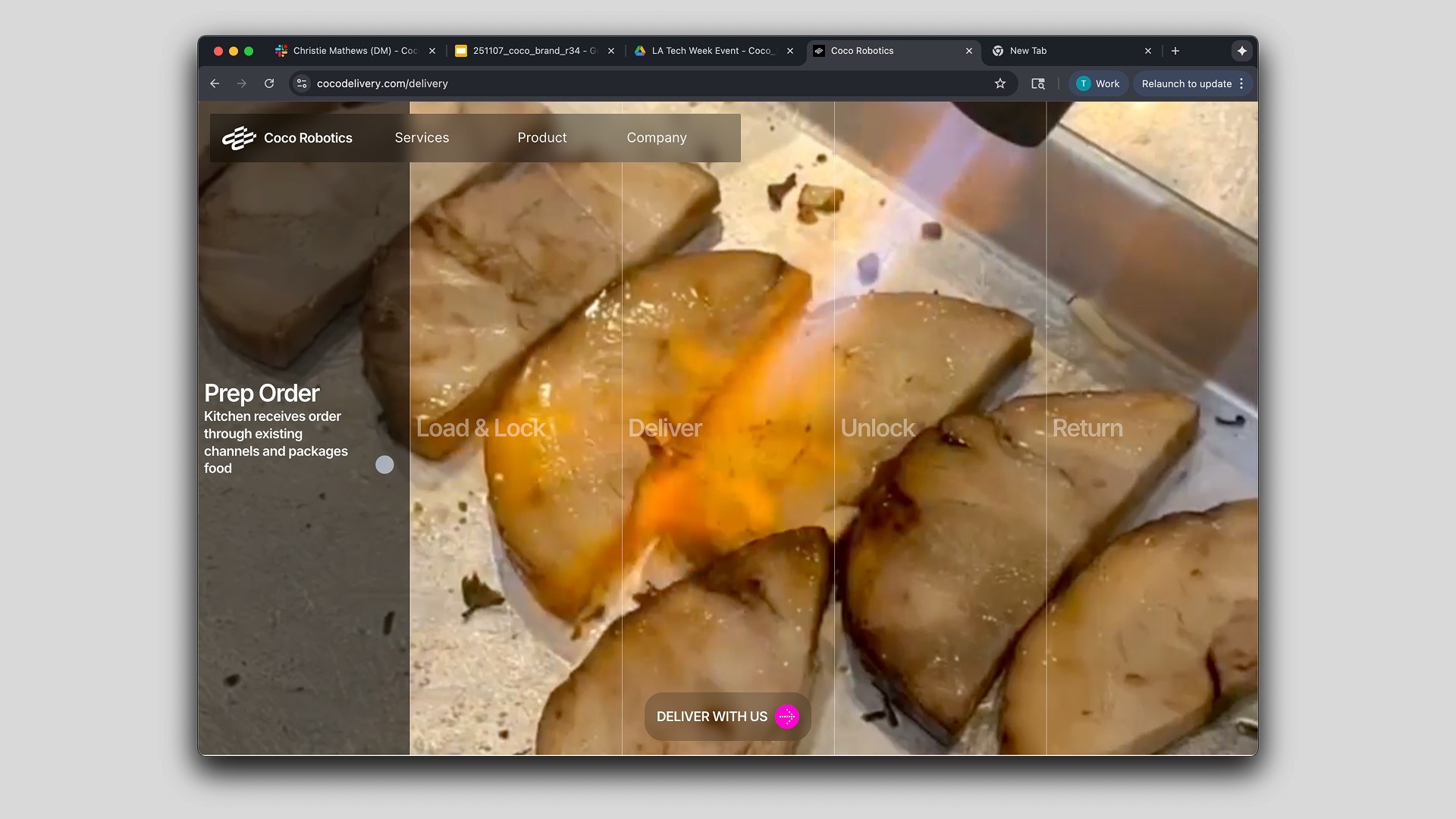Click the Coco Robotics logo icon

[x=238, y=138]
